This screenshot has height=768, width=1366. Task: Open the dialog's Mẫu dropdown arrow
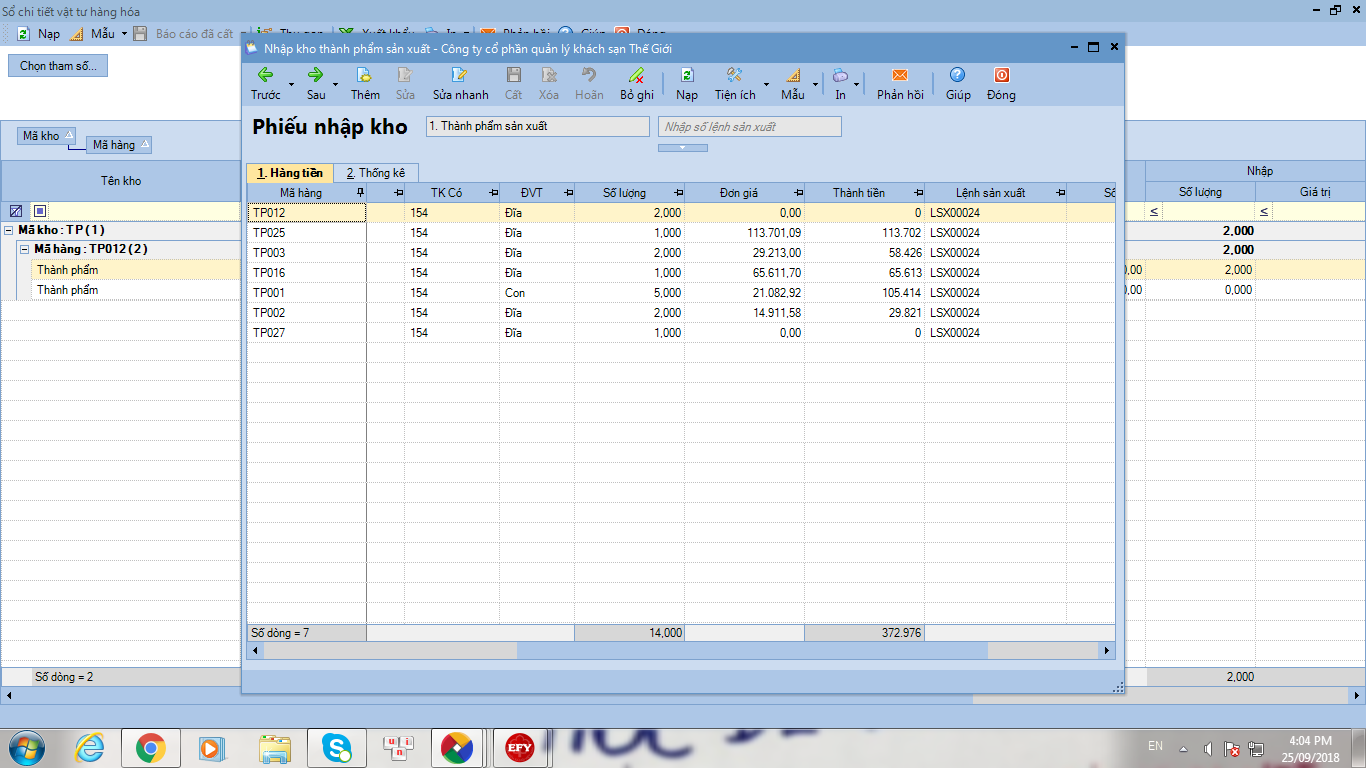815,84
